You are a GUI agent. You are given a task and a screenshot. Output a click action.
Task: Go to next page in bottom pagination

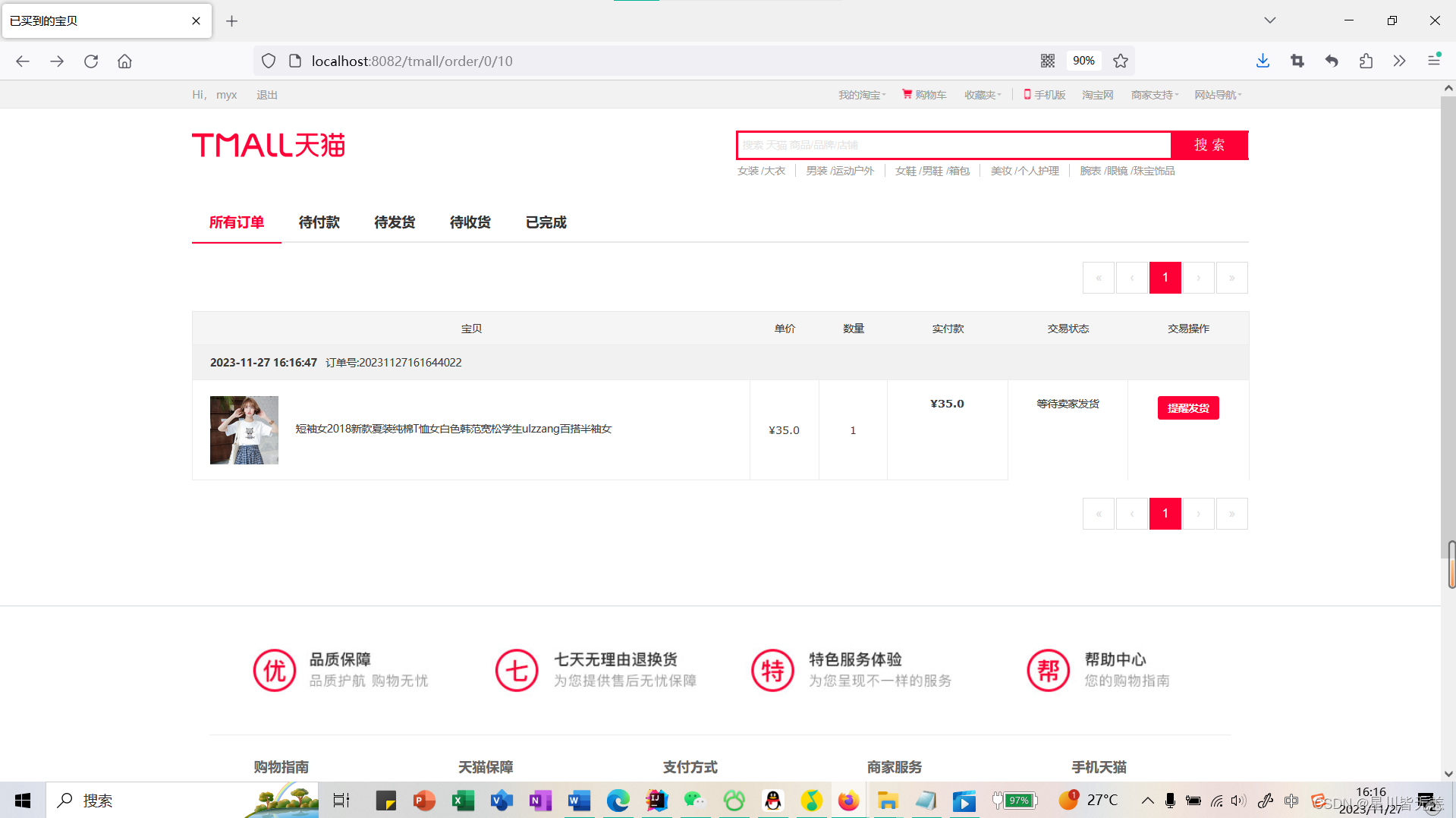click(1199, 514)
